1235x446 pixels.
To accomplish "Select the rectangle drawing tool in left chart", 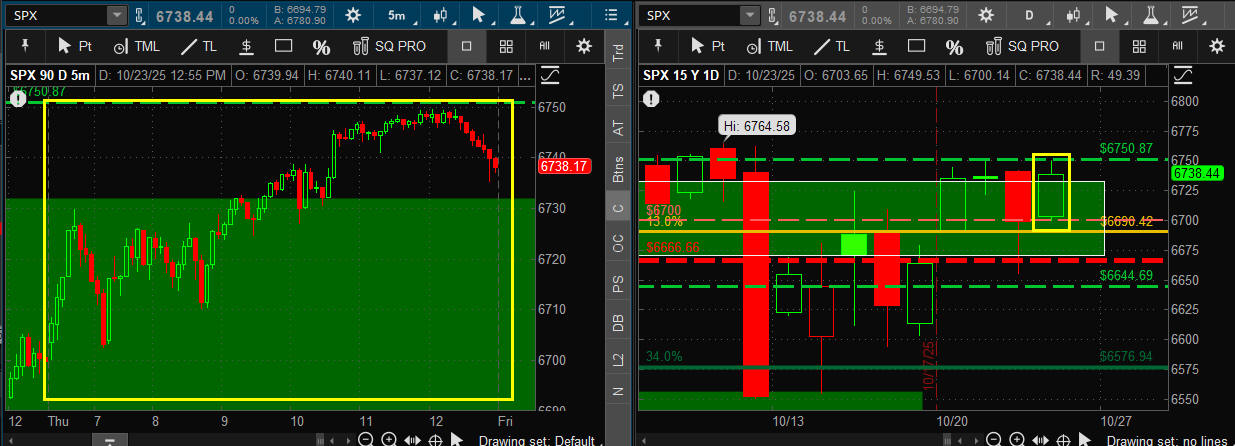I will coord(284,46).
